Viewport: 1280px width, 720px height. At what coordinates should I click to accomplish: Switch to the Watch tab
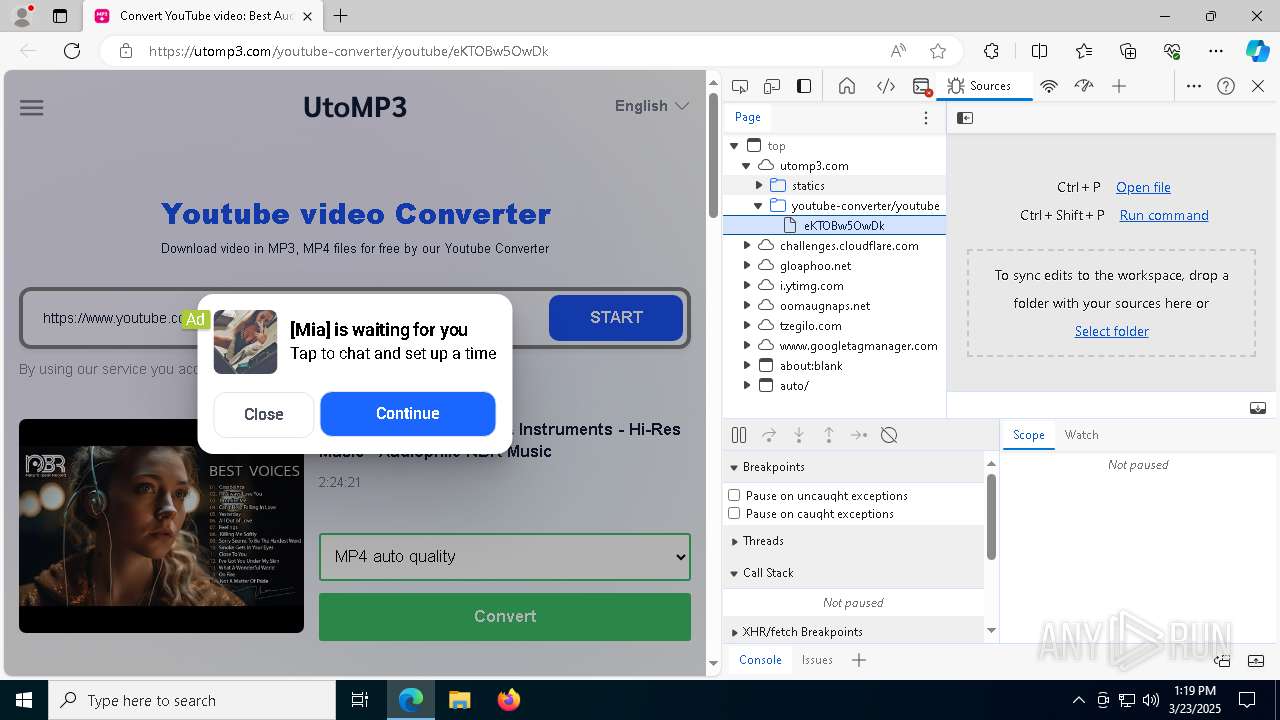pyautogui.click(x=1081, y=435)
